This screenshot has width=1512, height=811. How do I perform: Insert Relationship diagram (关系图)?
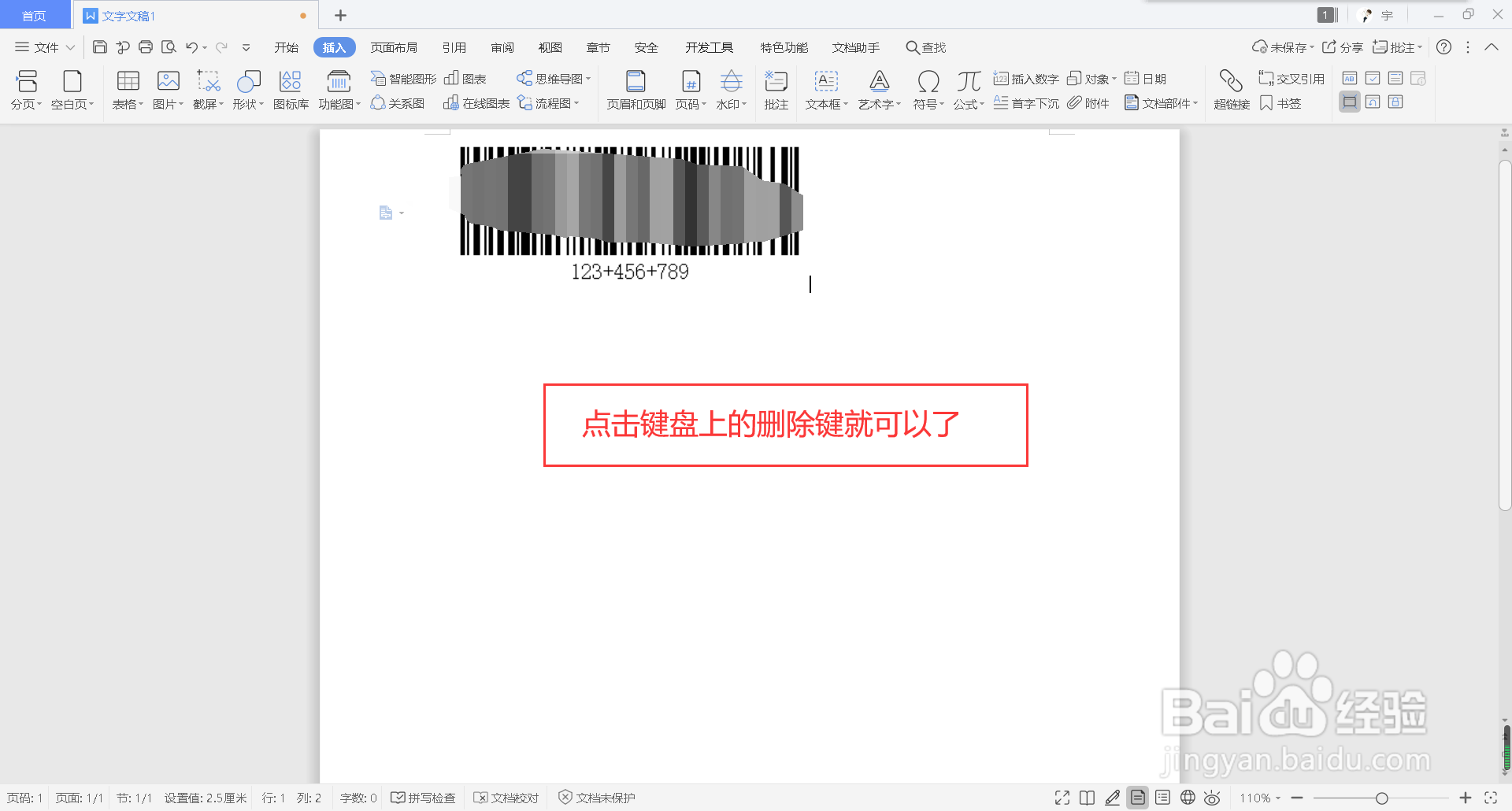tap(398, 103)
